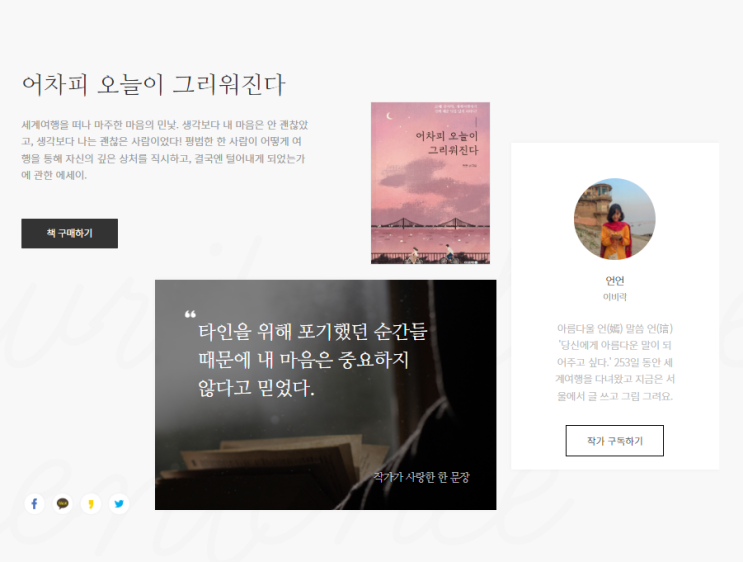Click the quote text 타인을 위해 포기했던 순간들
Image resolution: width=743 pixels, height=562 pixels.
click(313, 331)
